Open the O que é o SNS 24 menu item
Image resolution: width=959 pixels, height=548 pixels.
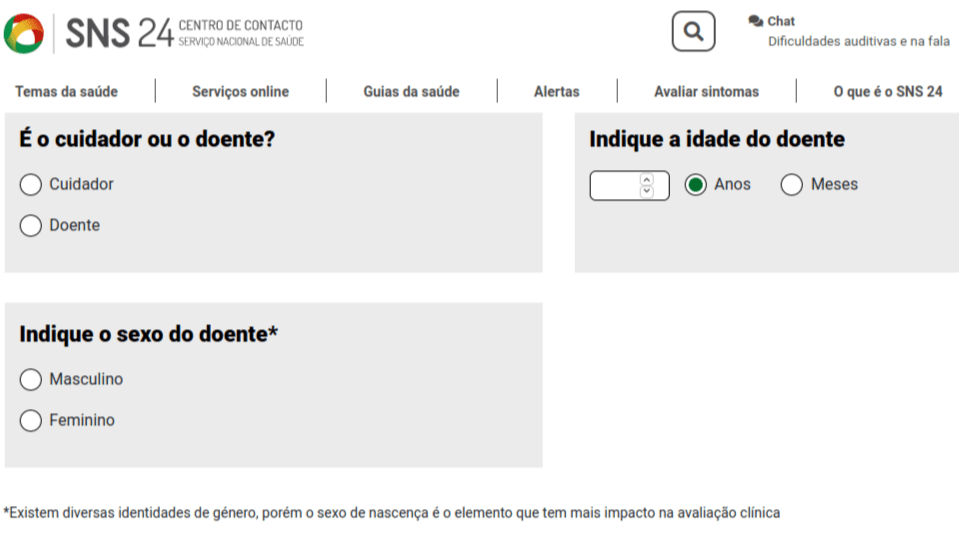[x=888, y=92]
